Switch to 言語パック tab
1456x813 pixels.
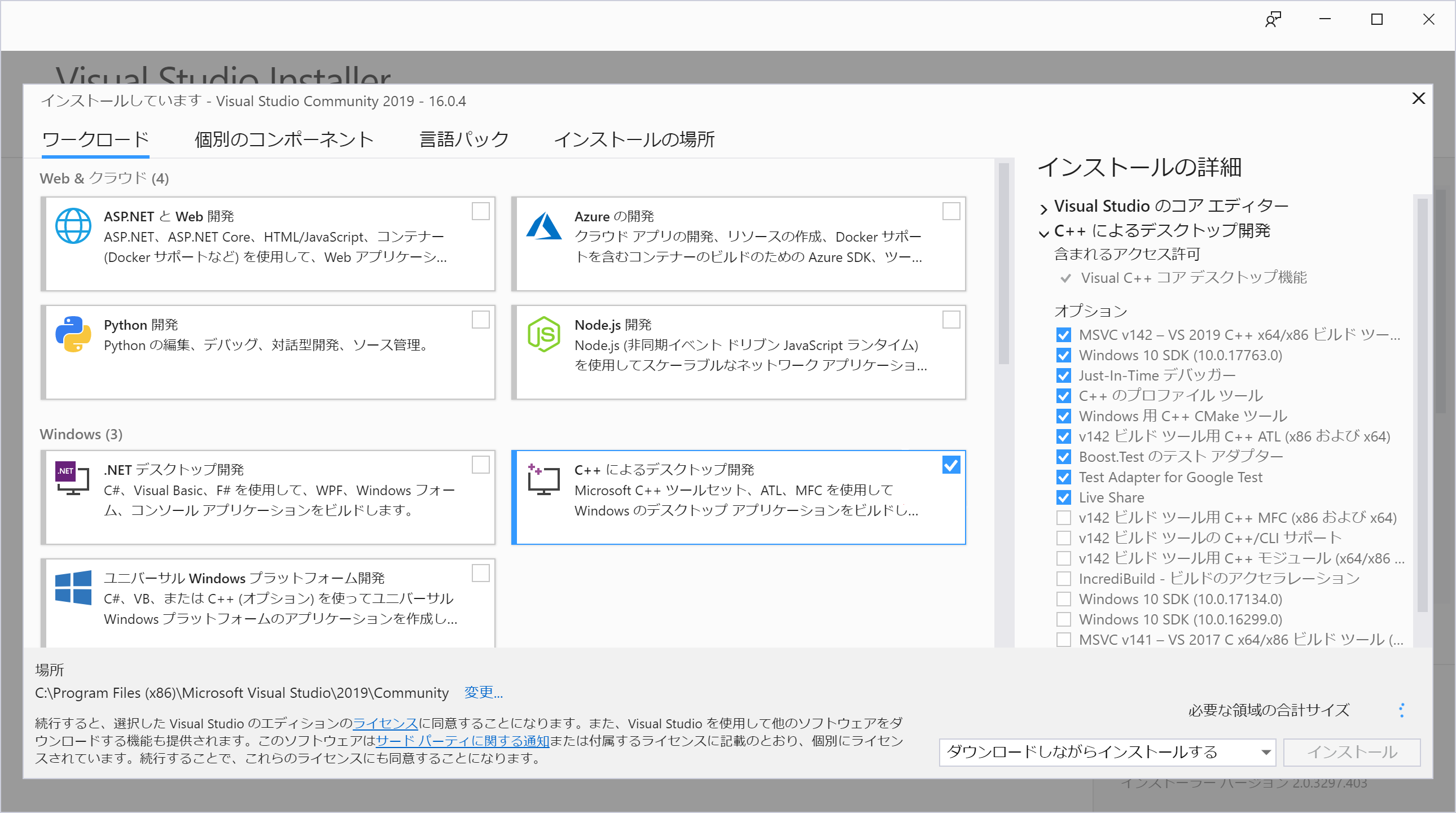[464, 139]
